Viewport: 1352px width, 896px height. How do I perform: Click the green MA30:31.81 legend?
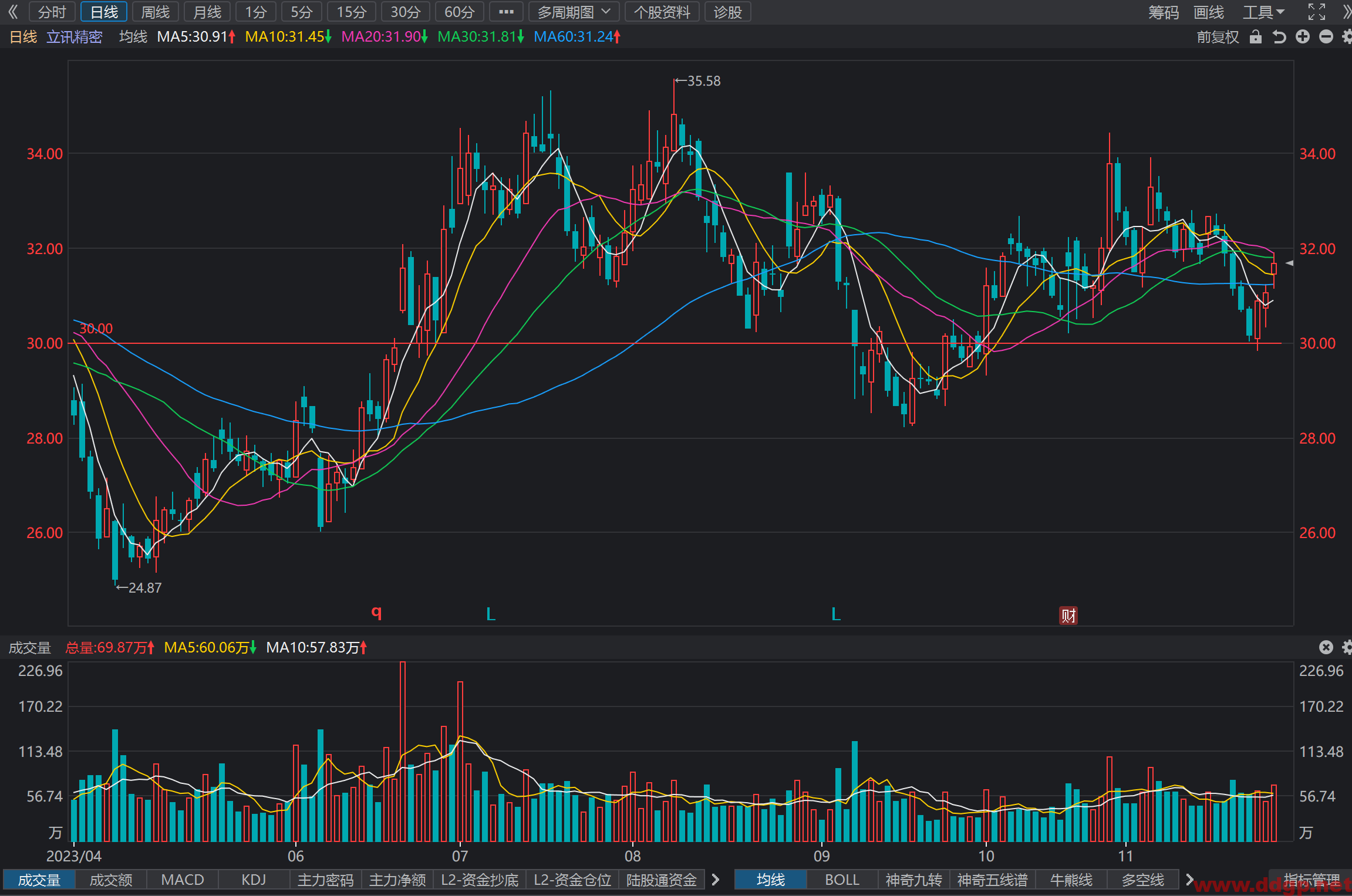[481, 37]
